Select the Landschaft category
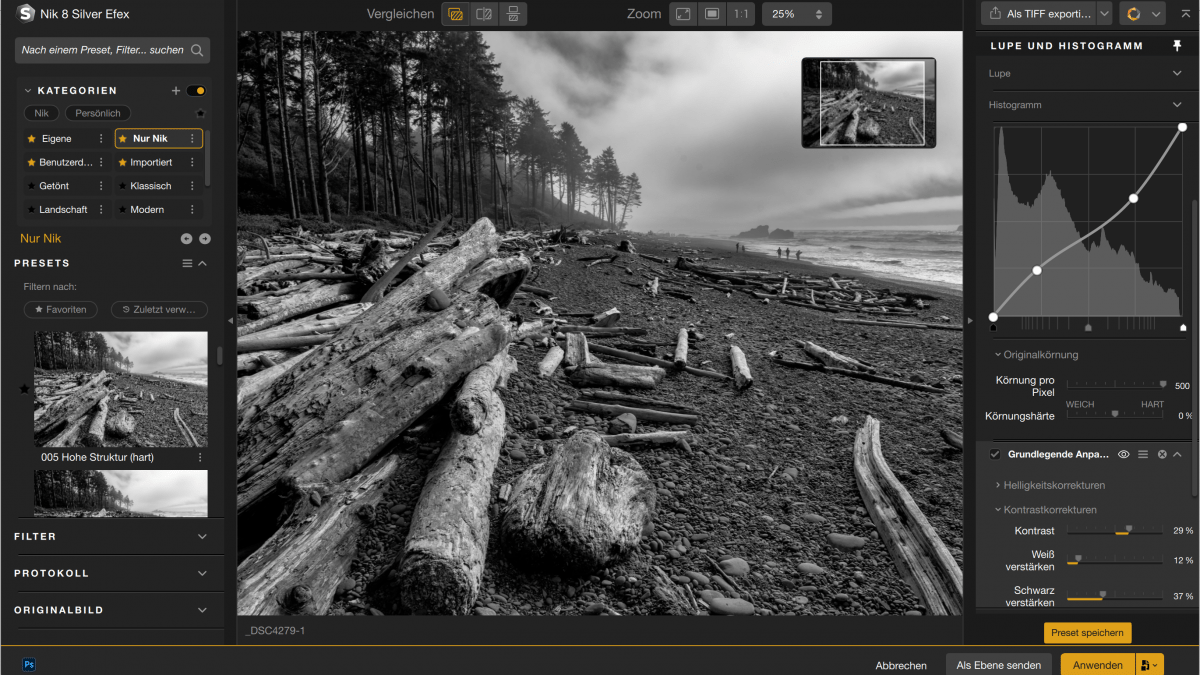This screenshot has height=675, width=1200. coord(63,210)
